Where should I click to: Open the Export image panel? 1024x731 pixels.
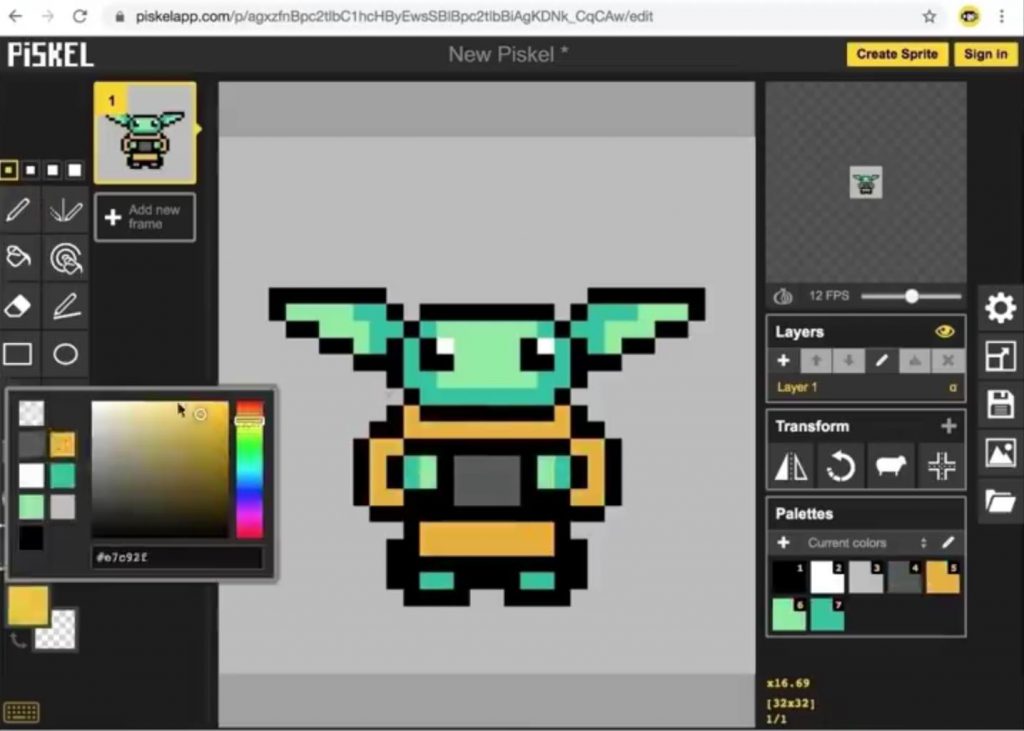click(1000, 453)
